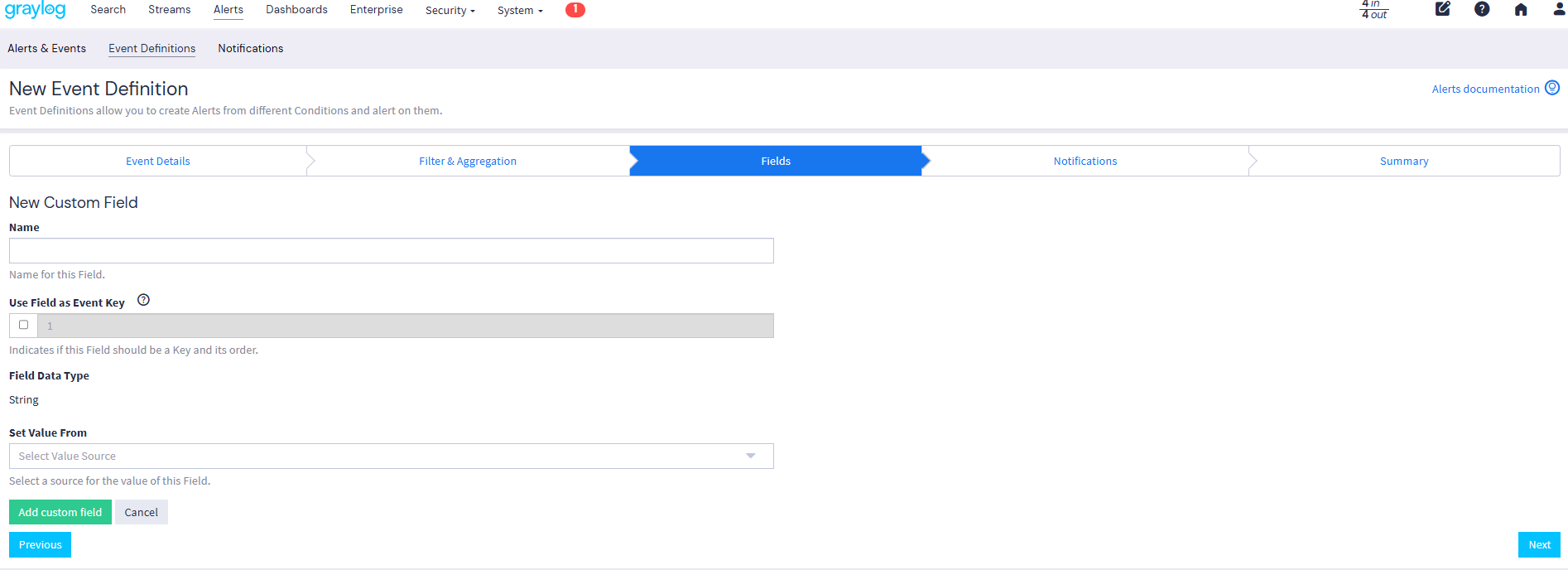Cancel the new custom field

coord(141,512)
